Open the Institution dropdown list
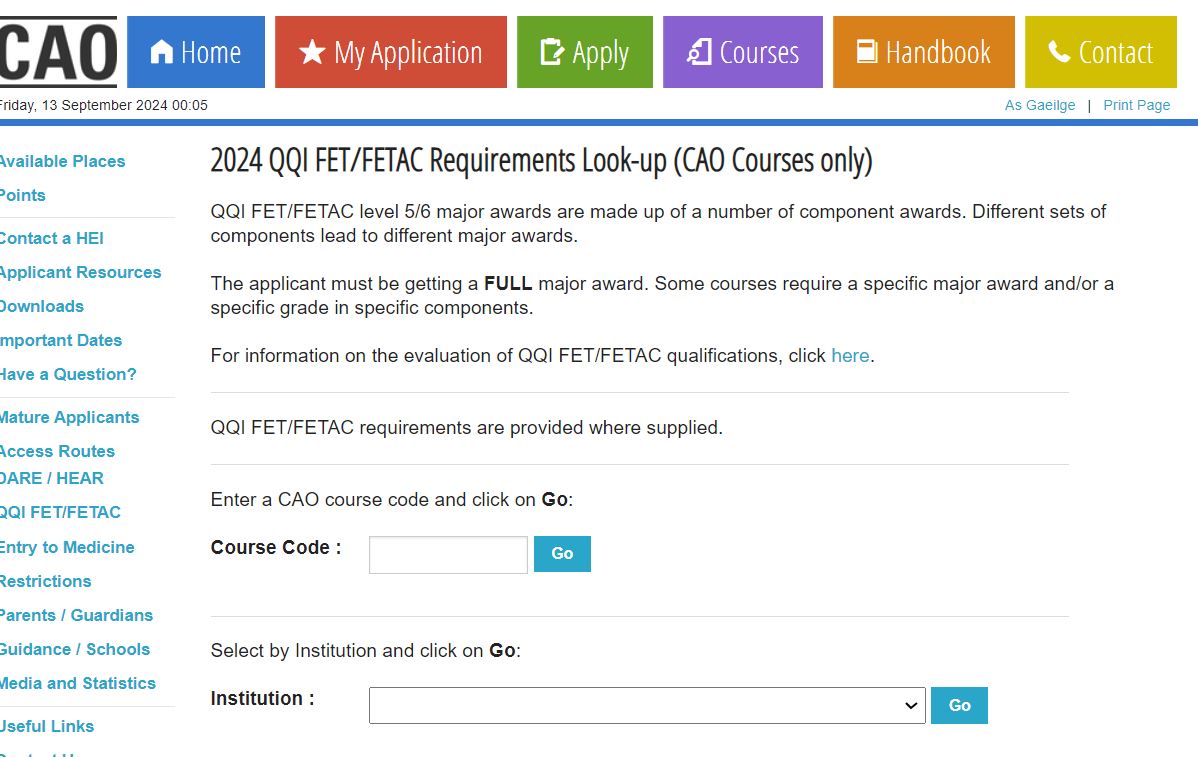Viewport: 1198px width, 757px height. click(647, 705)
